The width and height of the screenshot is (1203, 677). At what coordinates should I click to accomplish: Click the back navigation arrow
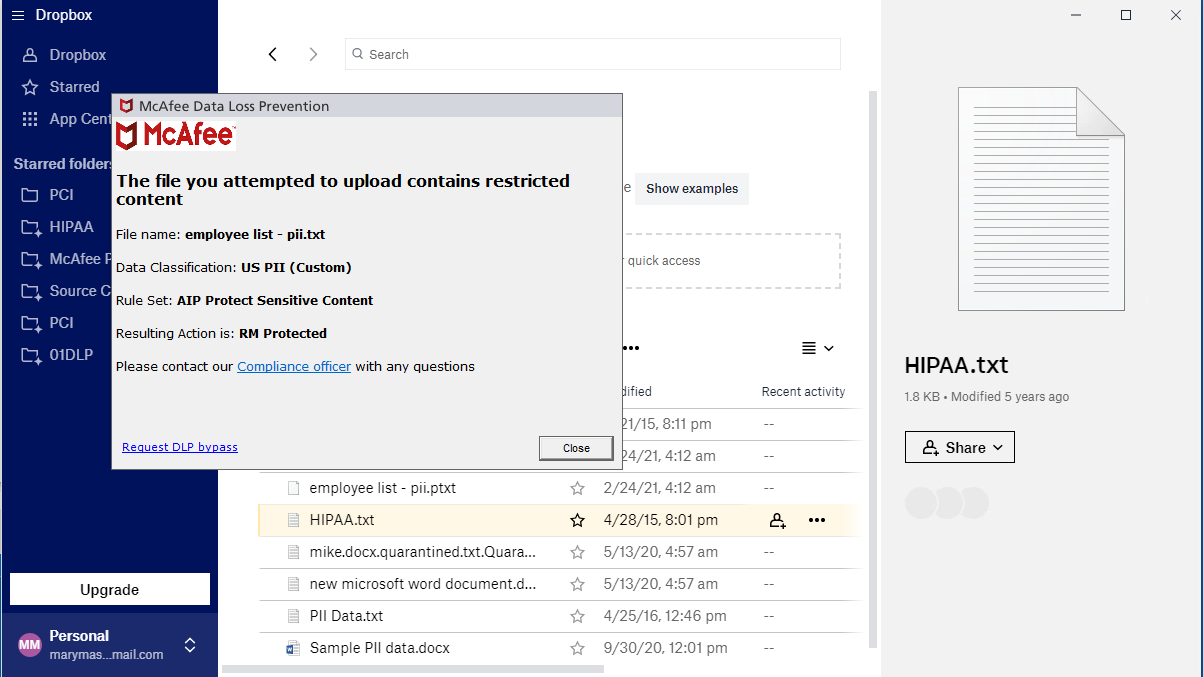pos(273,54)
